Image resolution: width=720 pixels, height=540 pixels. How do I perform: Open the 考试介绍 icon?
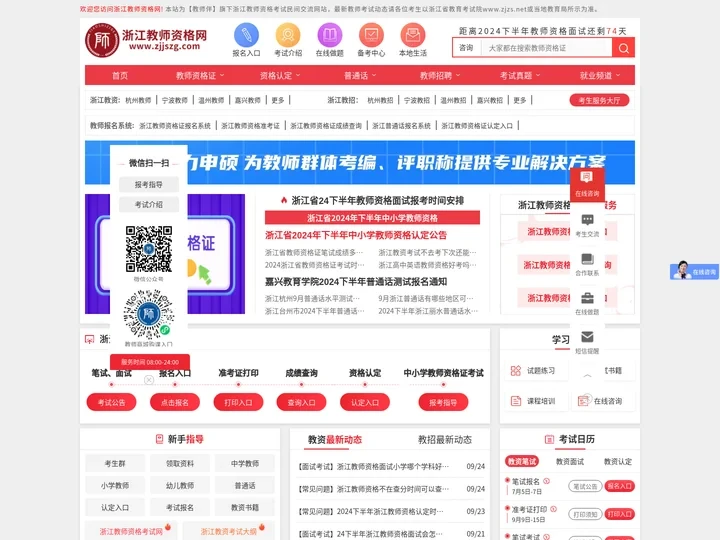pos(288,35)
